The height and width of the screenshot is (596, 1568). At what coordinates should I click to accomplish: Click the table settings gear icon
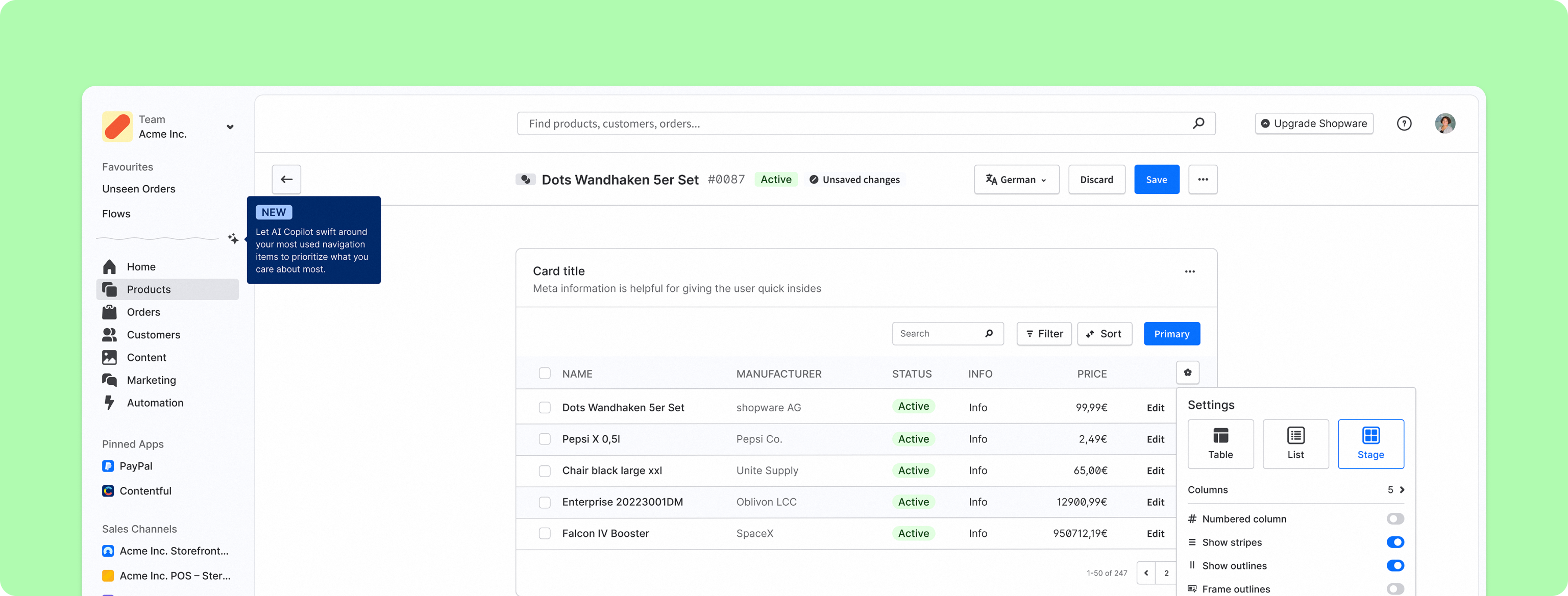coord(1187,373)
